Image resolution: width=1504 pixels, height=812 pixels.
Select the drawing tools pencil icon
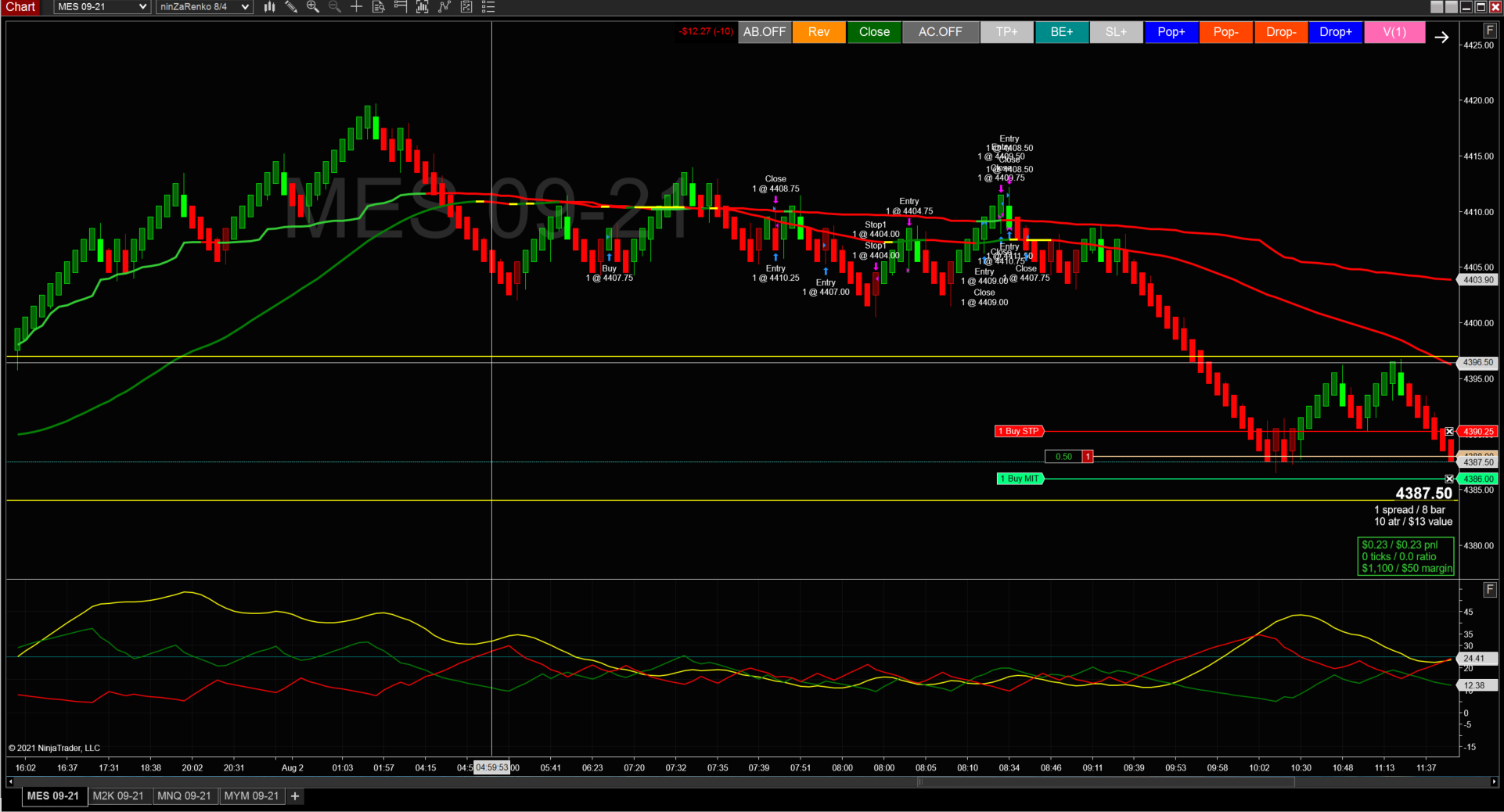[291, 7]
